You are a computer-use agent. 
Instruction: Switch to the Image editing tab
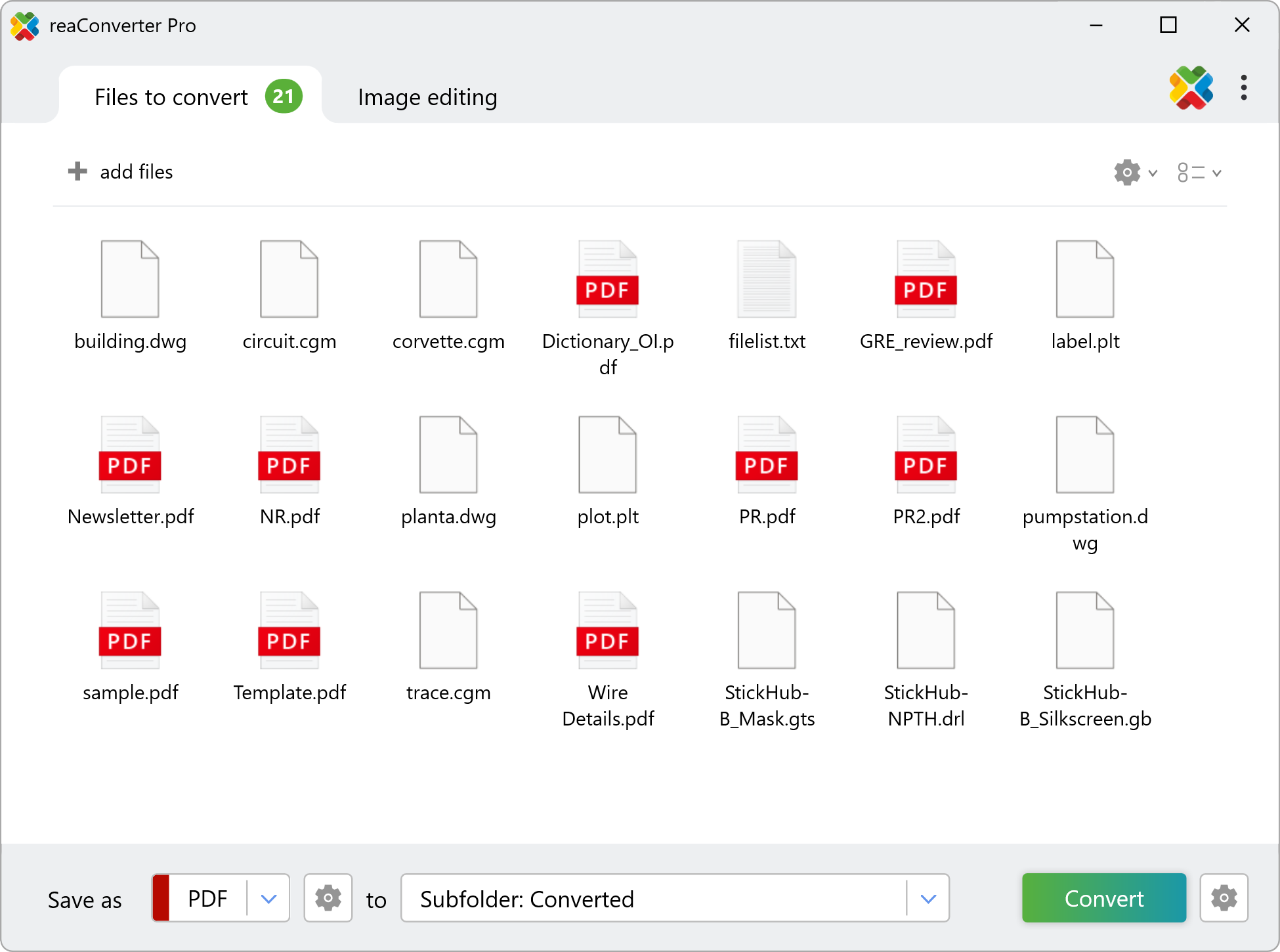click(x=427, y=97)
